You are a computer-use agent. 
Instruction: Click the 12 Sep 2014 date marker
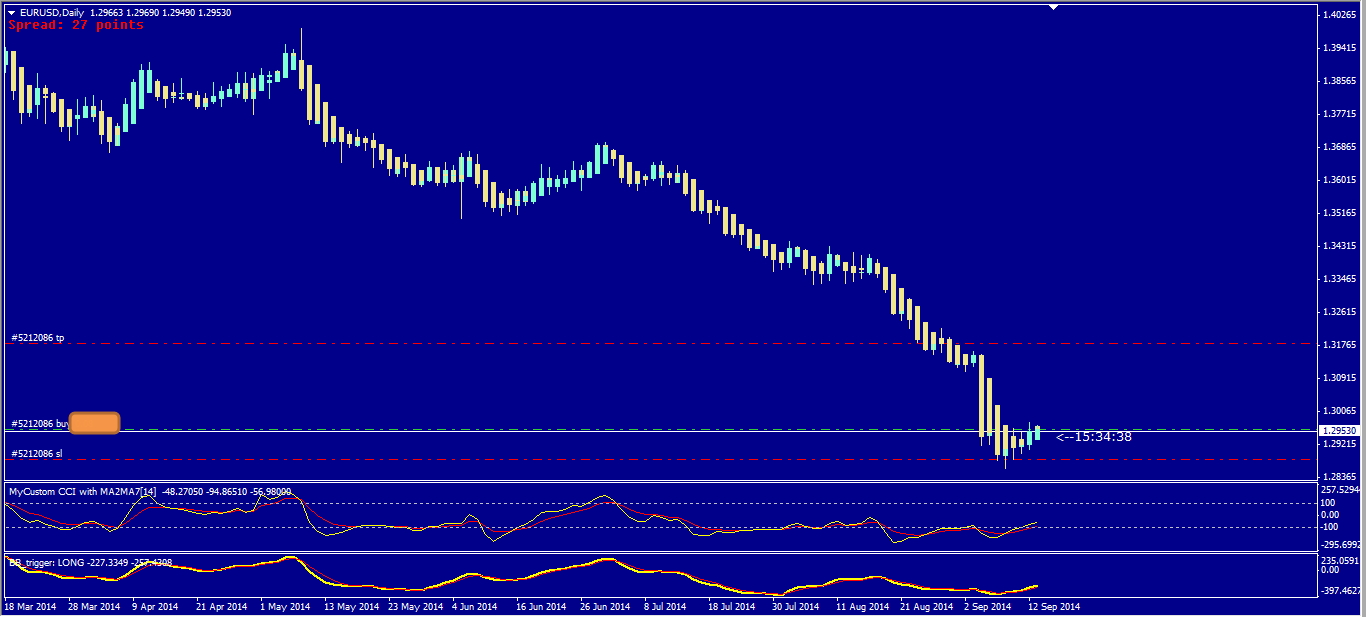(1053, 607)
